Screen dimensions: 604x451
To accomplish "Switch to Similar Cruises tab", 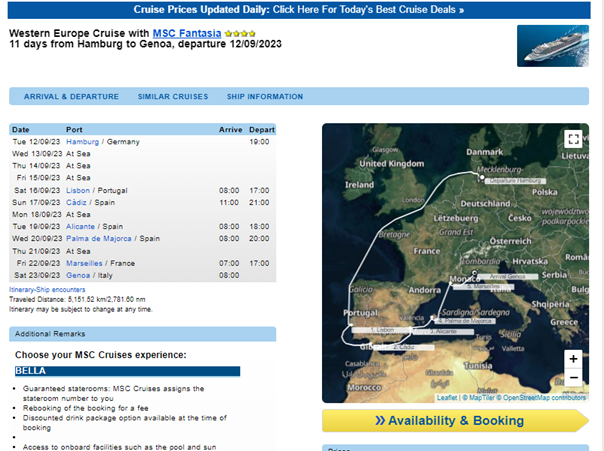I will coord(173,97).
